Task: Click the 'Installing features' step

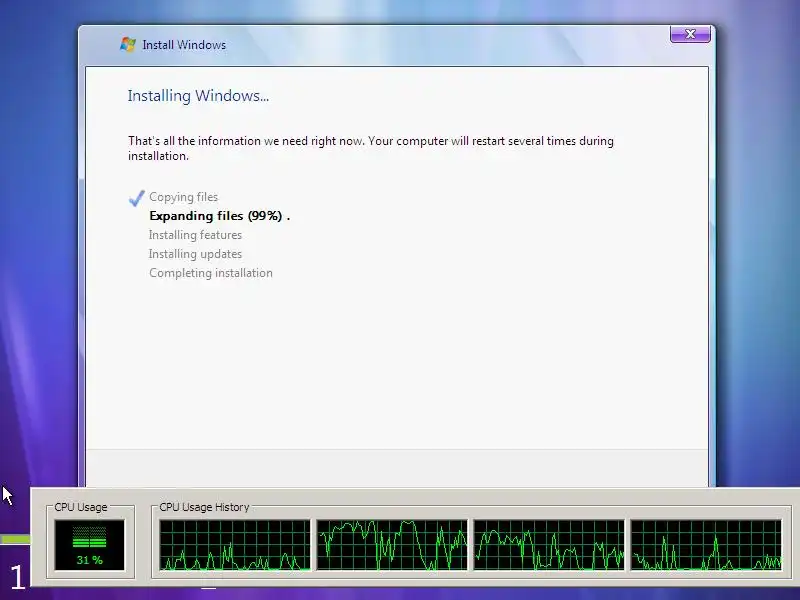Action: (195, 235)
